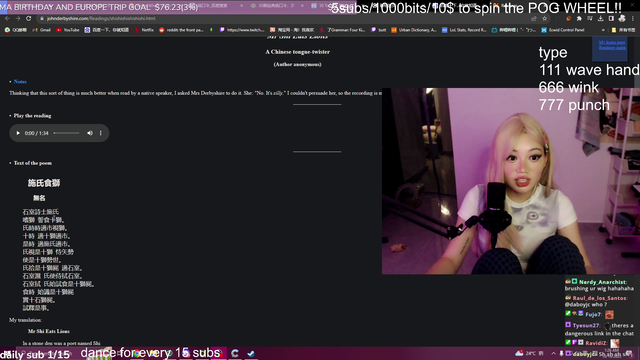Click the share page icon in address bar

coord(534,18)
